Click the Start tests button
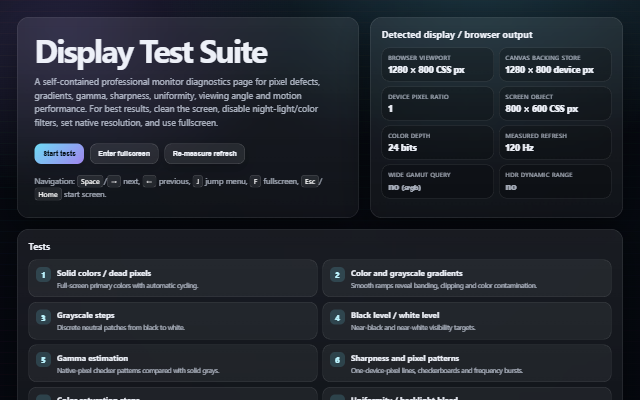Viewport: 640px width, 400px height. [x=59, y=153]
